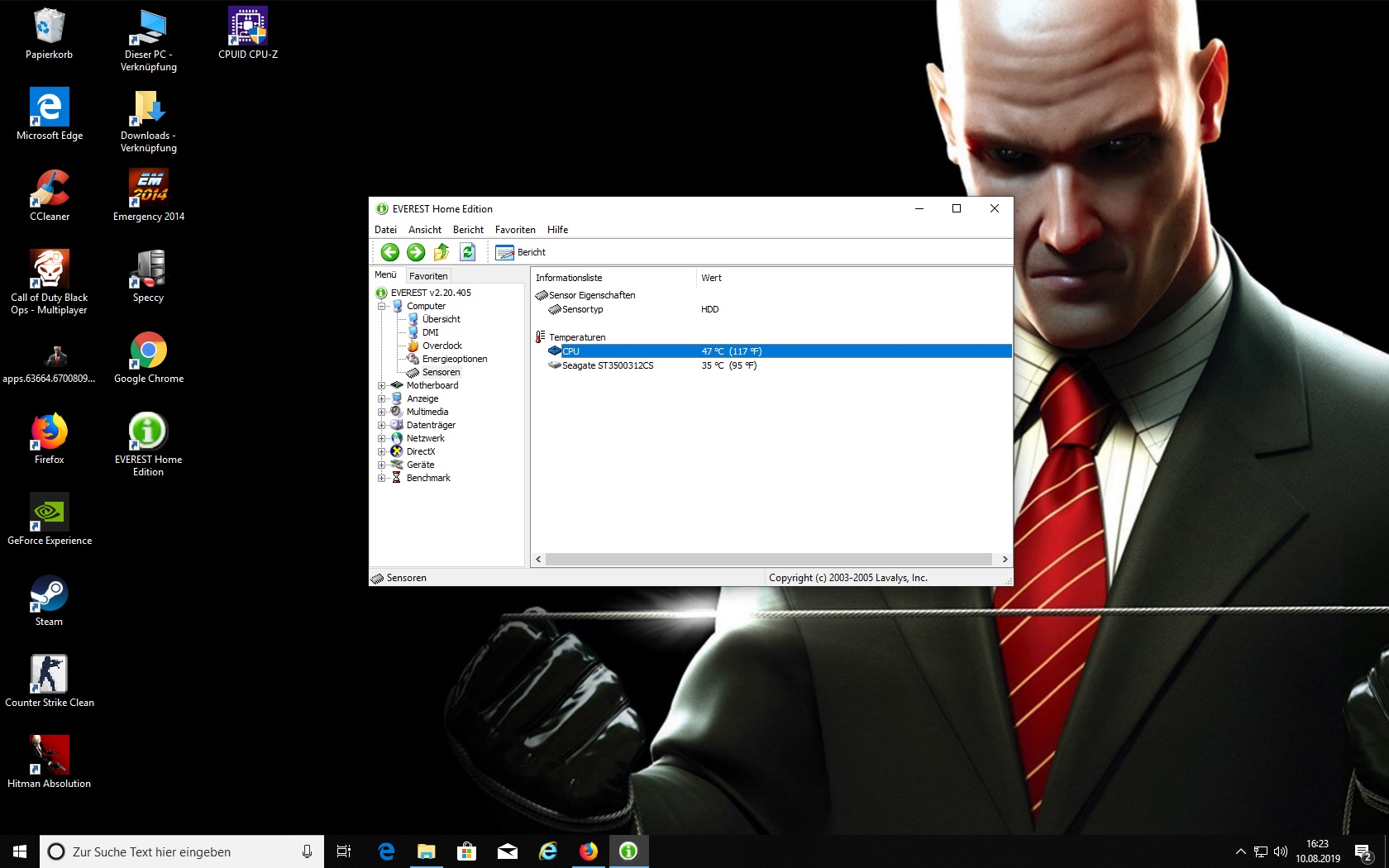Open Task View from the taskbar
The height and width of the screenshot is (868, 1389).
tap(344, 851)
